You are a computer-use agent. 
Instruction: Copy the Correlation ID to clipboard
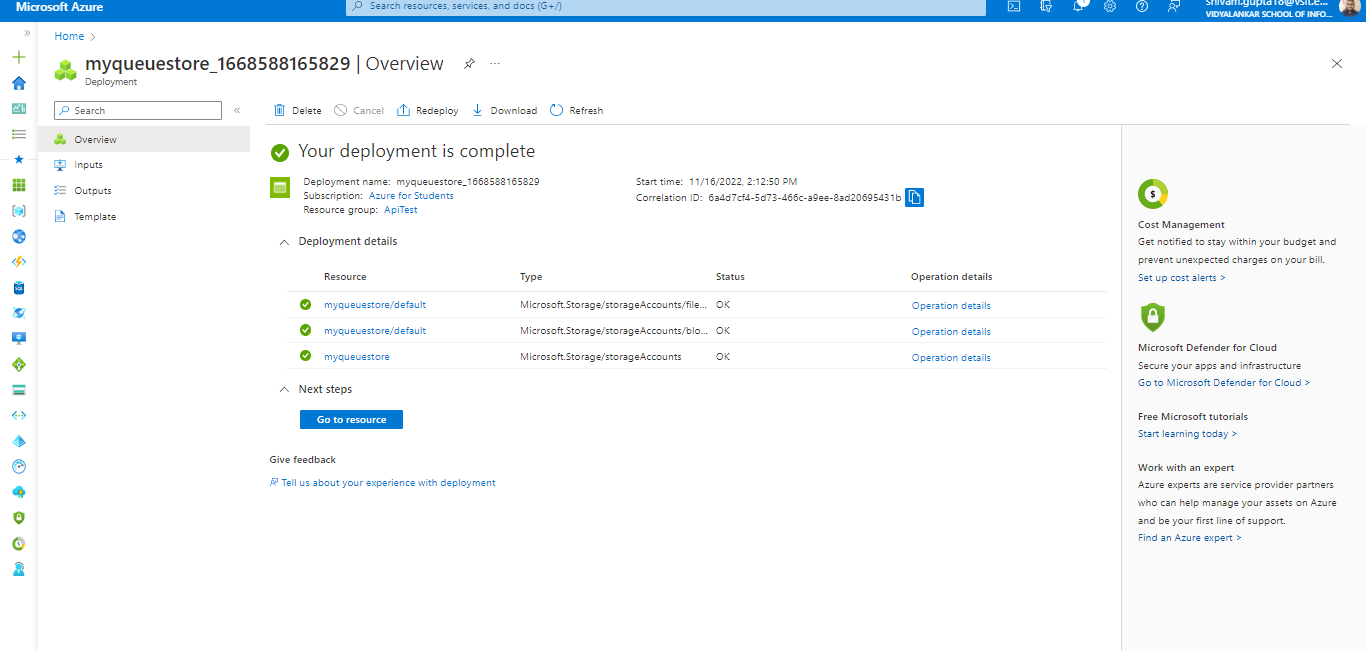coord(914,198)
